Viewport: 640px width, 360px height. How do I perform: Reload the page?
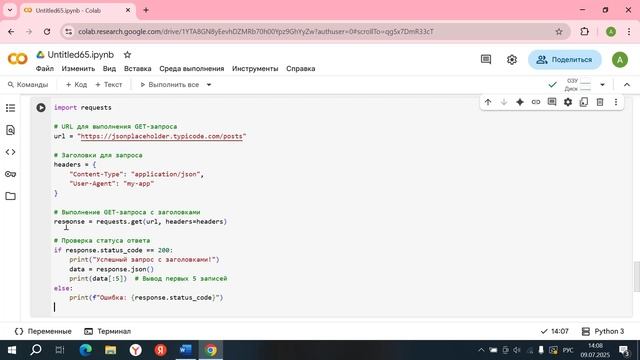pyautogui.click(x=47, y=31)
